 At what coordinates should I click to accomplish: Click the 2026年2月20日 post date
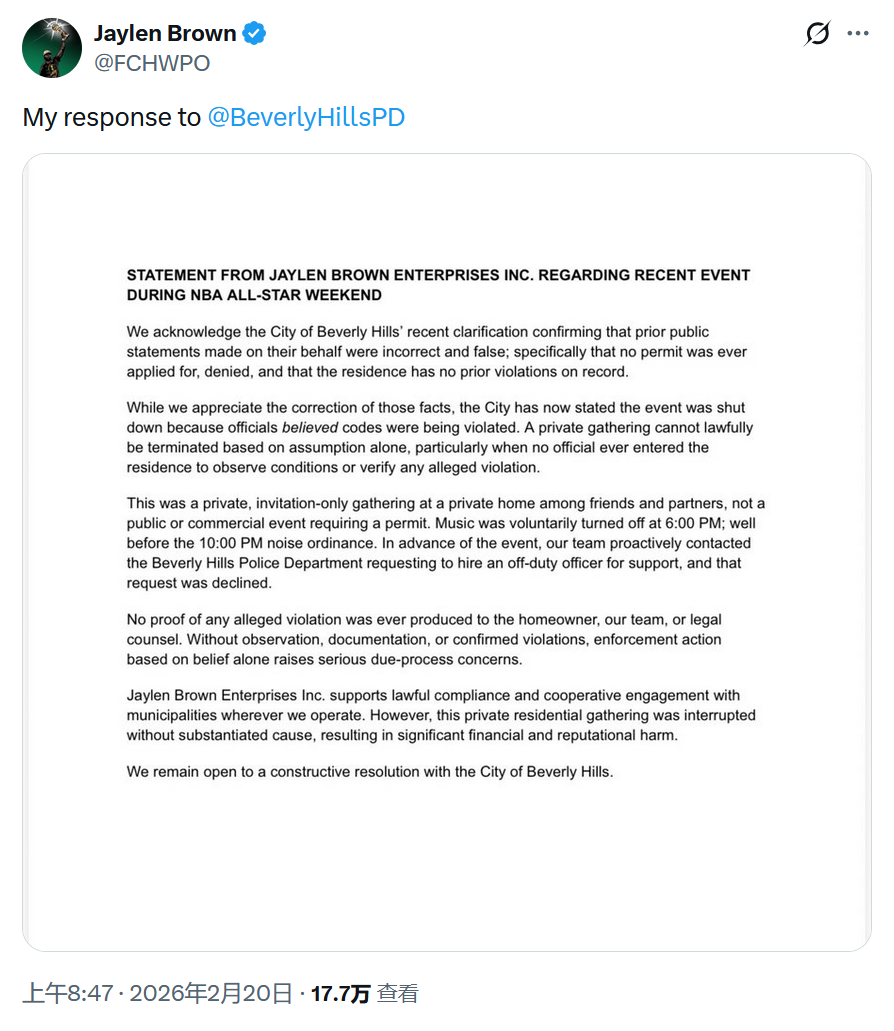(x=211, y=993)
